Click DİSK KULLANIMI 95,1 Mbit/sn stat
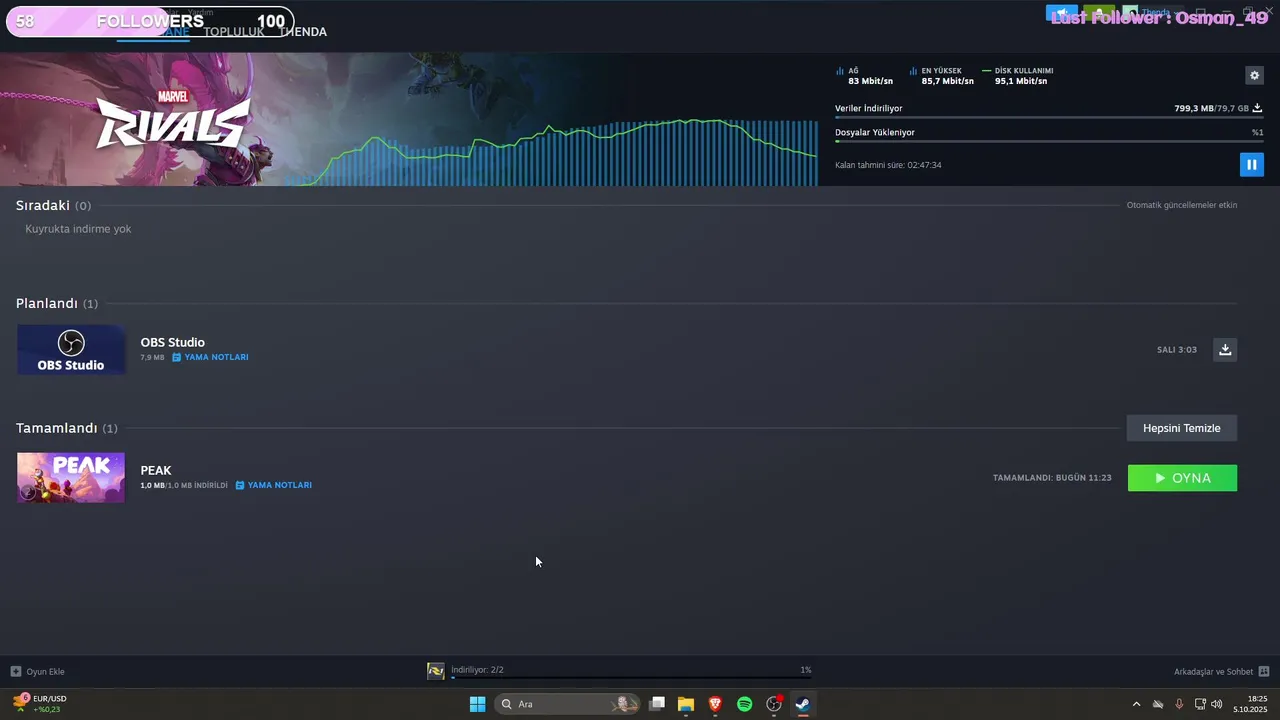Viewport: 1280px width, 720px height. [1017, 76]
